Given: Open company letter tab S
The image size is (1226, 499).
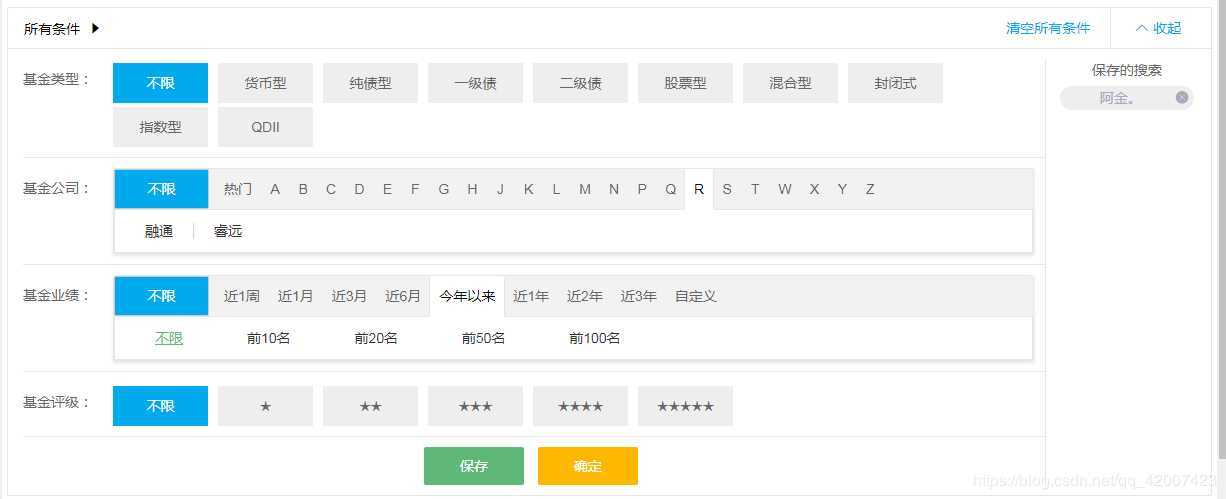Looking at the screenshot, I should (x=727, y=189).
